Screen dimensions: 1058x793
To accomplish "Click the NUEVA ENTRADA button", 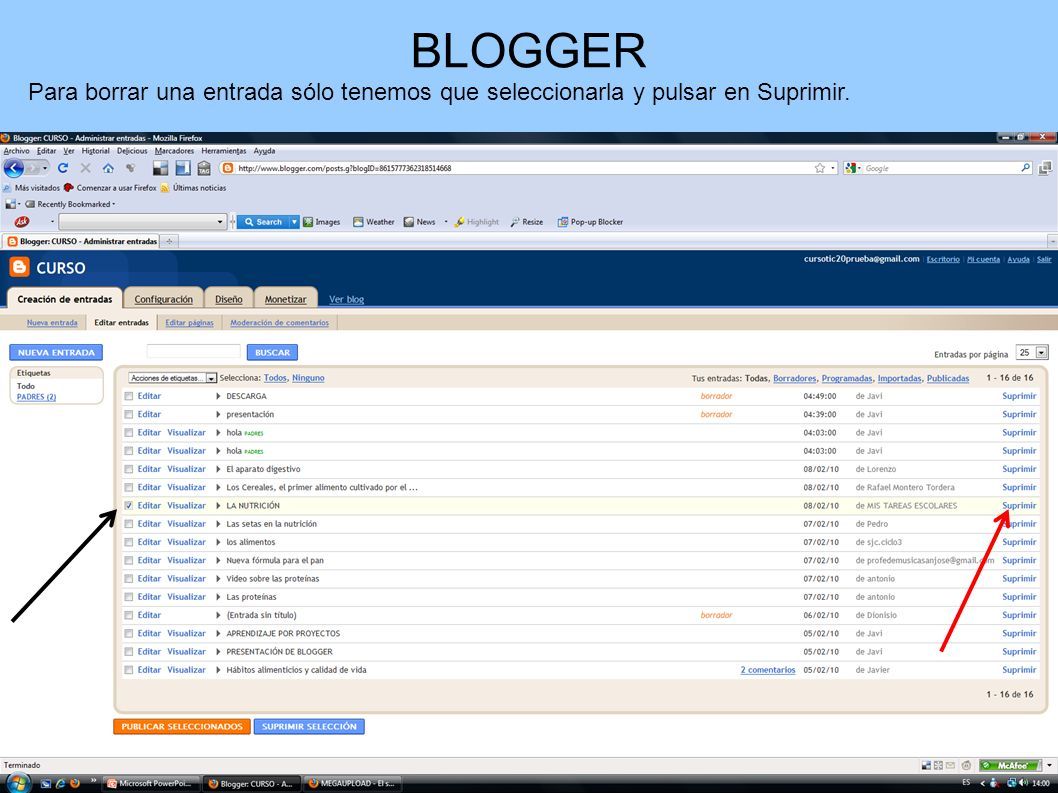I will pyautogui.click(x=56, y=352).
